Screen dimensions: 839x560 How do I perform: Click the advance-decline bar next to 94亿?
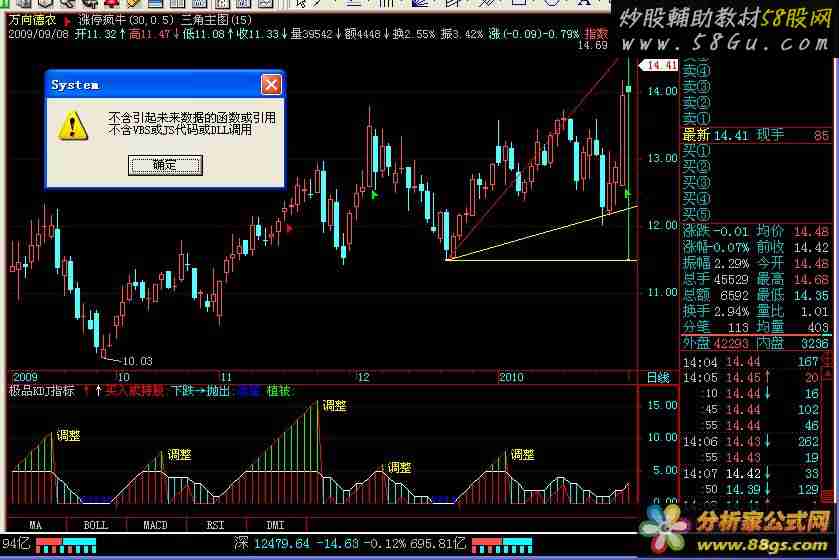[66, 545]
